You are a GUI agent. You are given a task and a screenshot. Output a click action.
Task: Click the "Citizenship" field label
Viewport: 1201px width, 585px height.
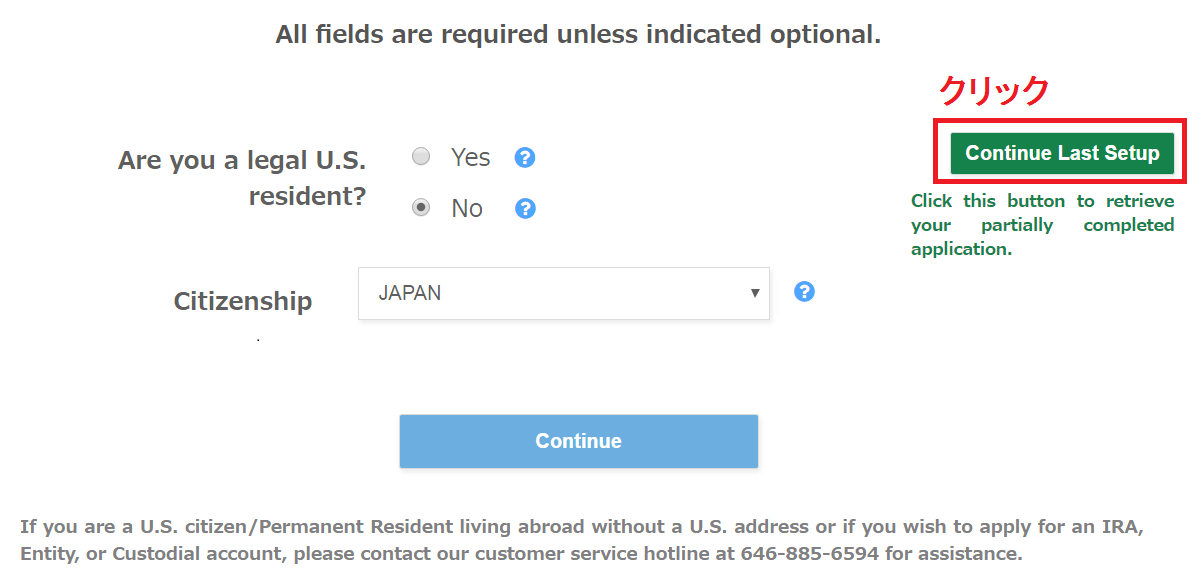[243, 301]
